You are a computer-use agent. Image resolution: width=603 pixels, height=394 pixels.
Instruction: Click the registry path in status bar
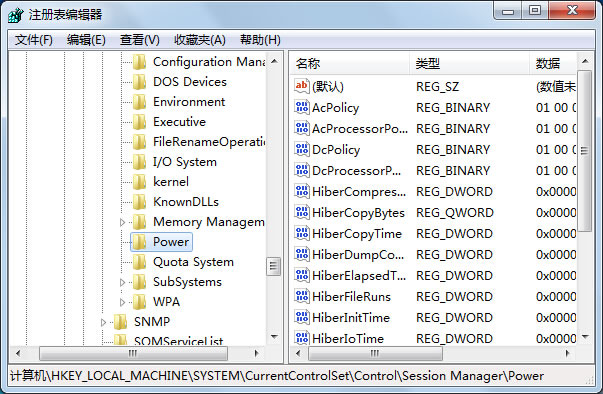(277, 376)
